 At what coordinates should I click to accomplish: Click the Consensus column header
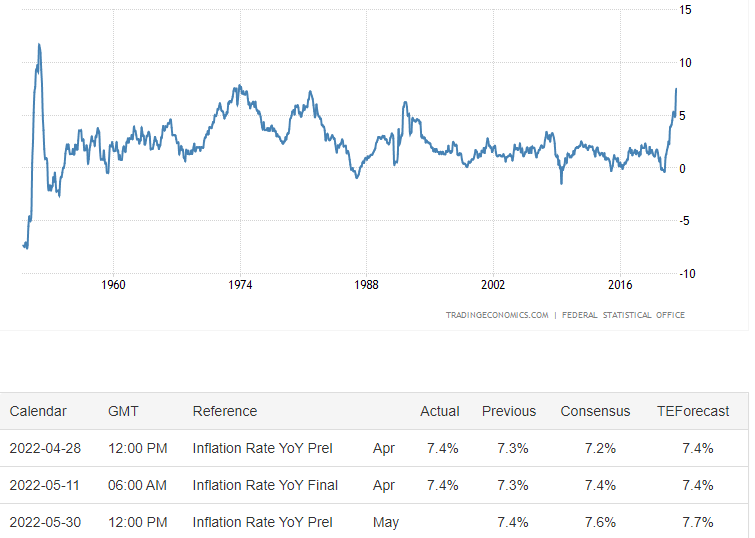(x=595, y=411)
